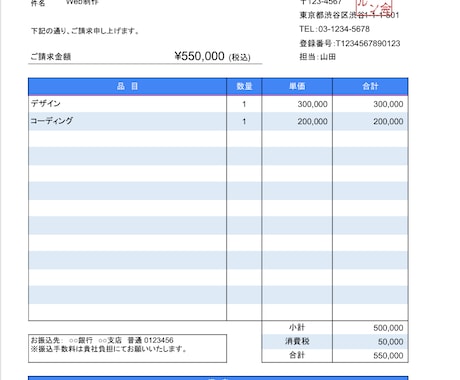This screenshot has height=380, width=460.
Task: Click the 小計 label
Action: pyautogui.click(x=297, y=327)
